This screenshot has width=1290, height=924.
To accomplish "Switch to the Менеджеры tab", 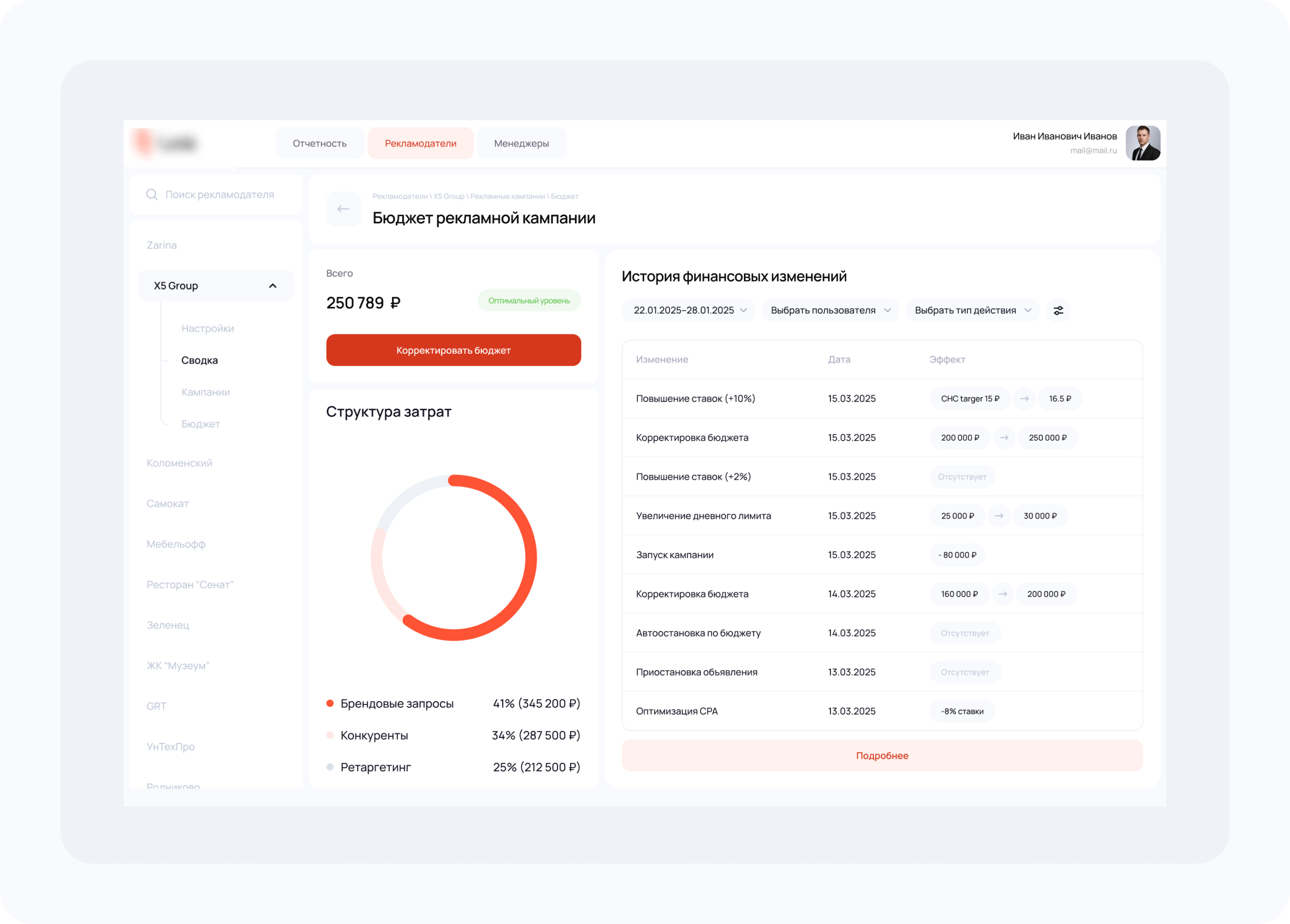I will tap(521, 143).
